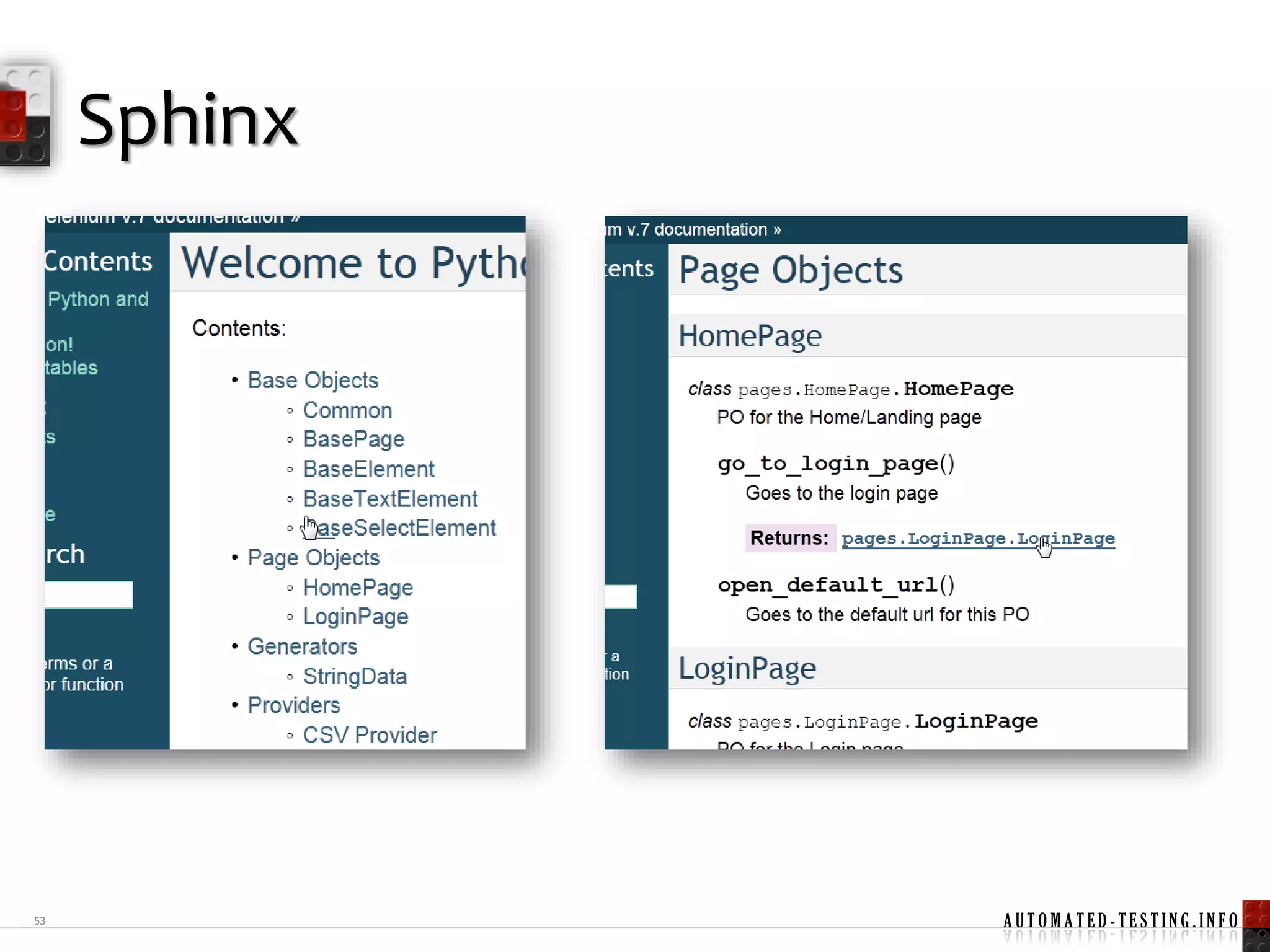
Task: Click the 'class pages.LoginPage.LoginPage' signature
Action: click(863, 721)
